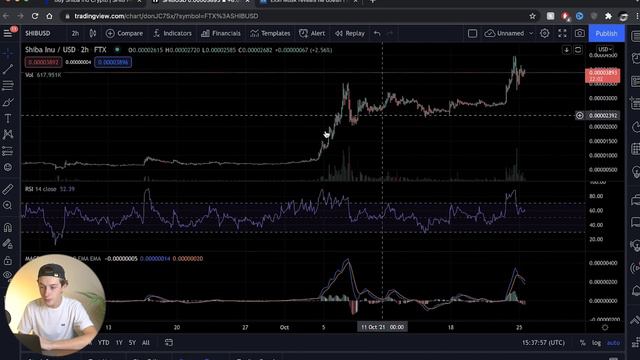This screenshot has width=640, height=360.
Task: Open the Fibonacci retracement tools
Action: pyautogui.click(x=8, y=86)
